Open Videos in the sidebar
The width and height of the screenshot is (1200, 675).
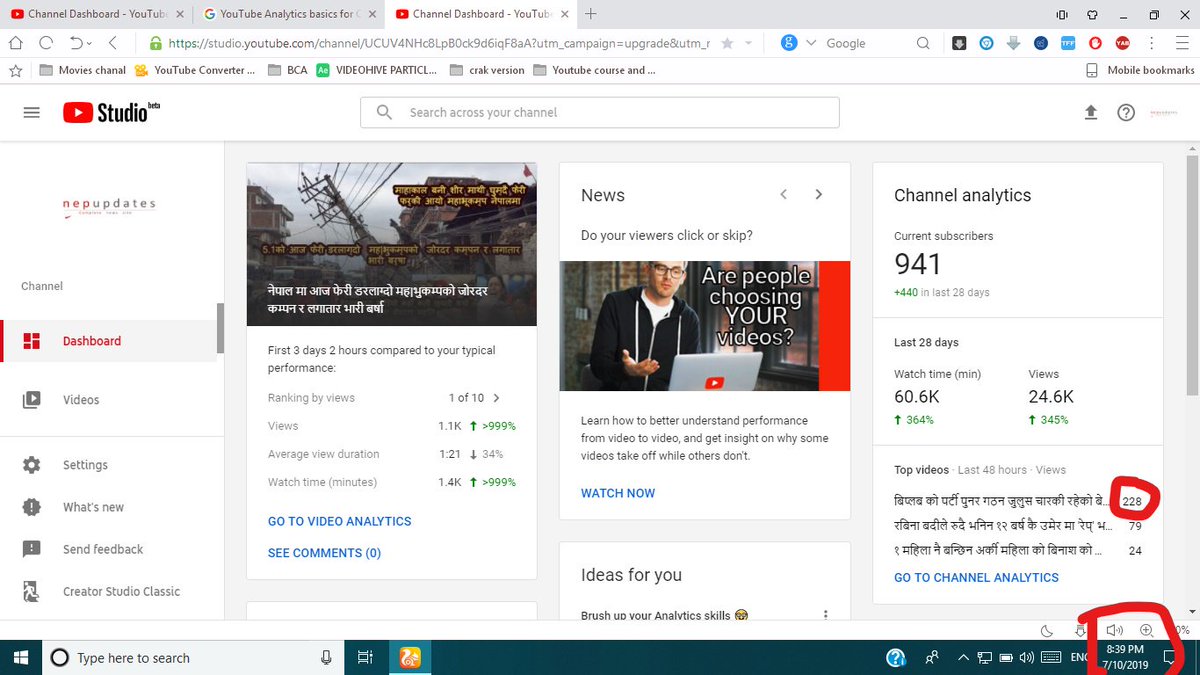[110, 400]
